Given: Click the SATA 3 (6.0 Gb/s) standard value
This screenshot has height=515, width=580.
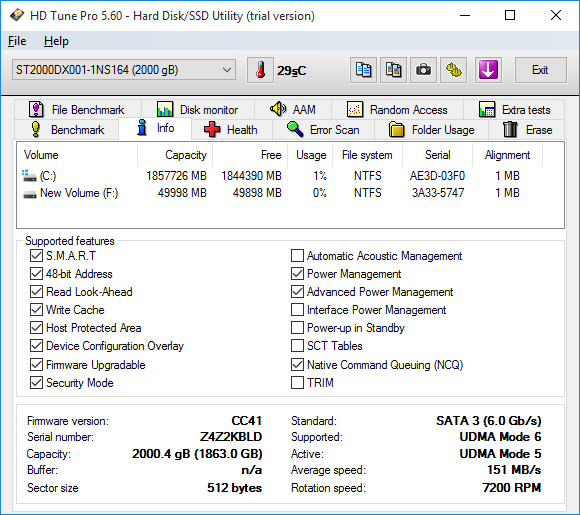Looking at the screenshot, I should 489,421.
